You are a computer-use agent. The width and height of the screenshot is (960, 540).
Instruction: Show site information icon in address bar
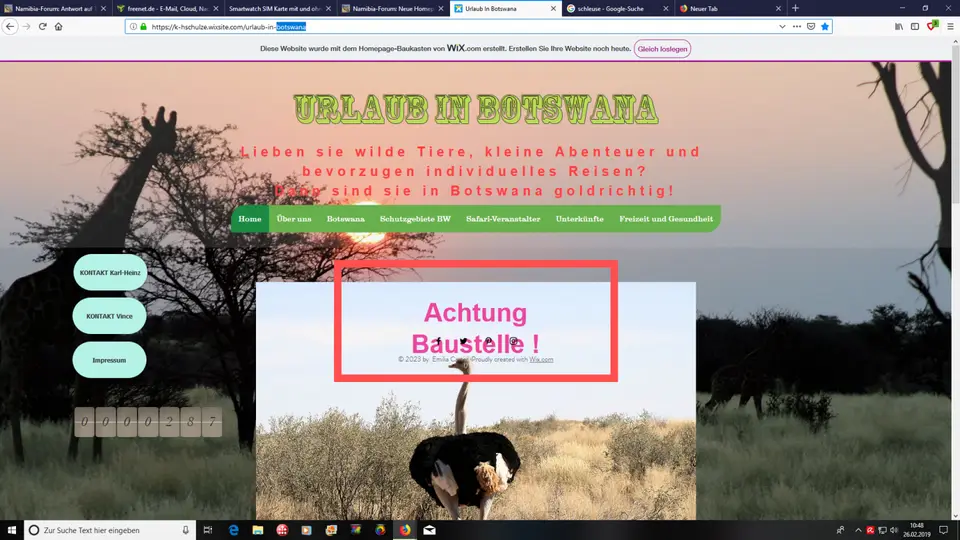(133, 26)
